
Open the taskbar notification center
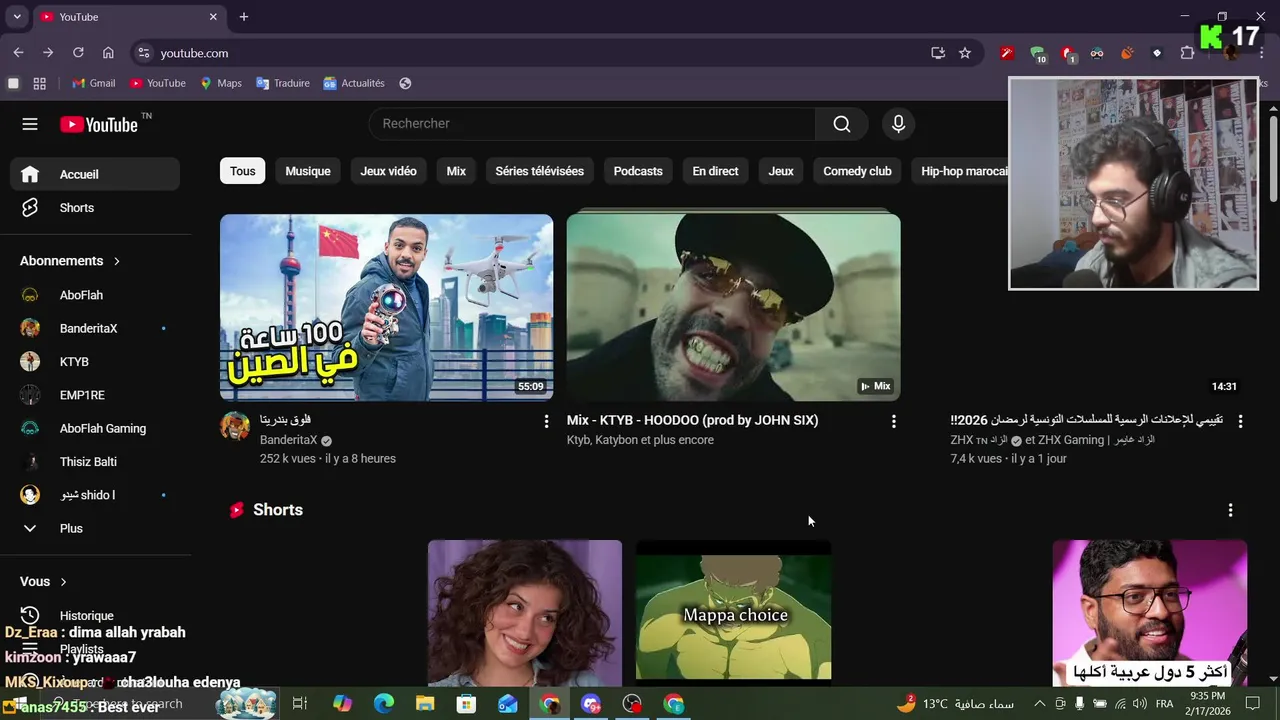click(x=1253, y=704)
